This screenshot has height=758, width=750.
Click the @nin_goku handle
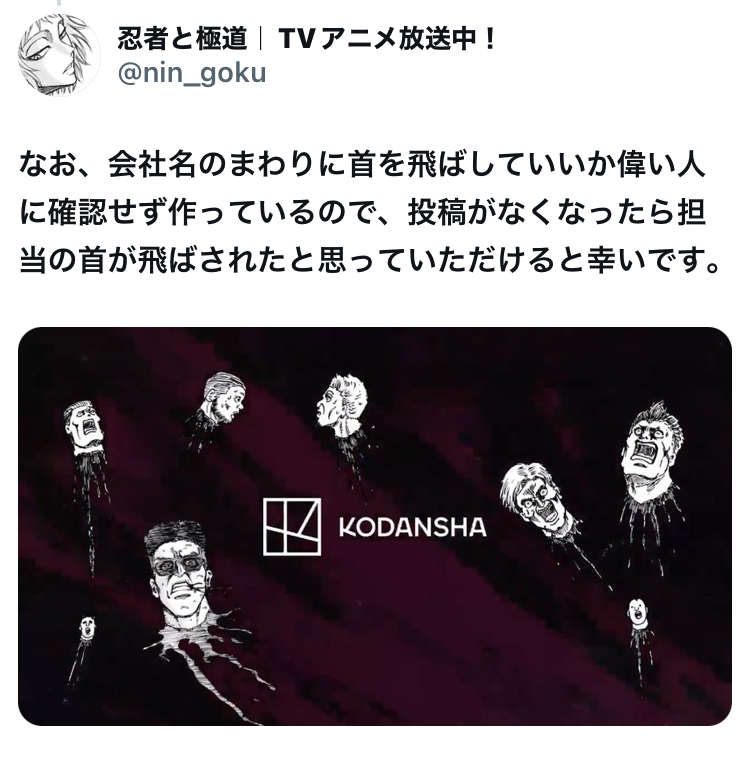tap(192, 73)
